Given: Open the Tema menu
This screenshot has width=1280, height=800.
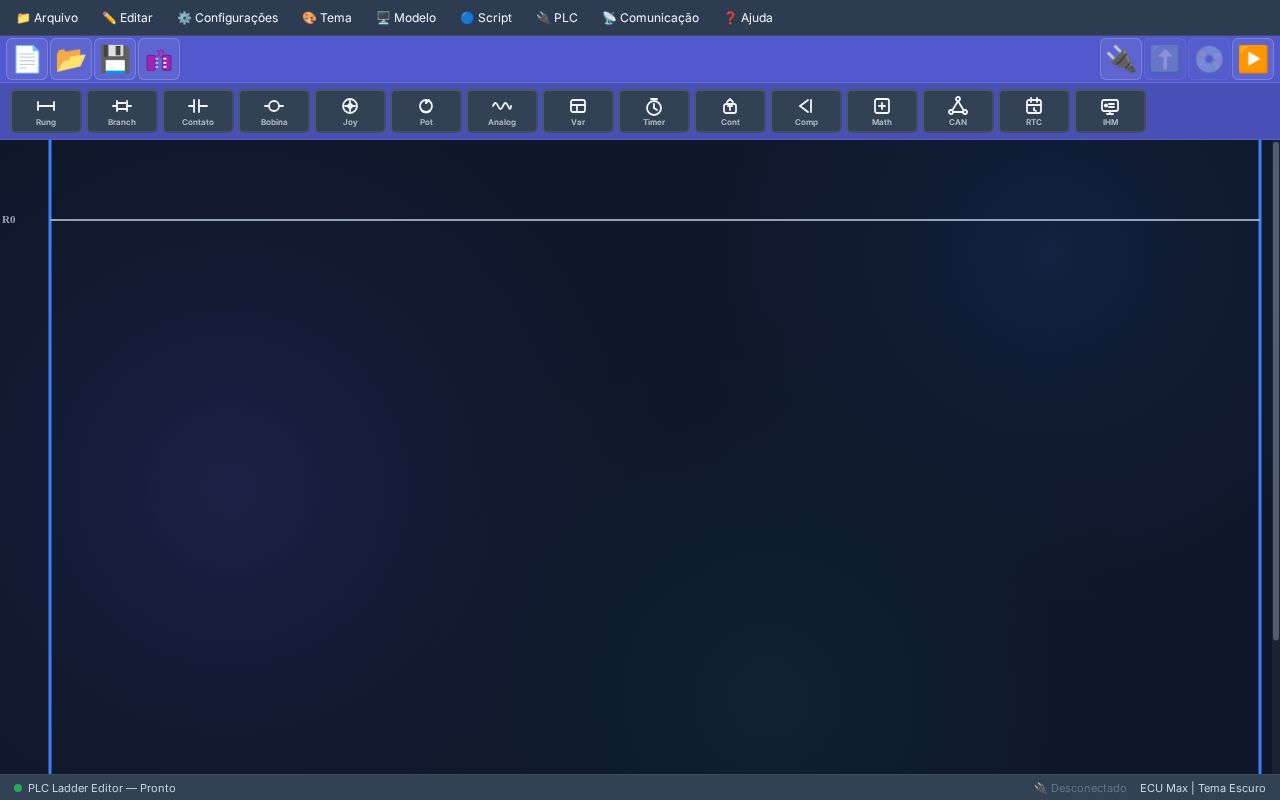Looking at the screenshot, I should [327, 18].
